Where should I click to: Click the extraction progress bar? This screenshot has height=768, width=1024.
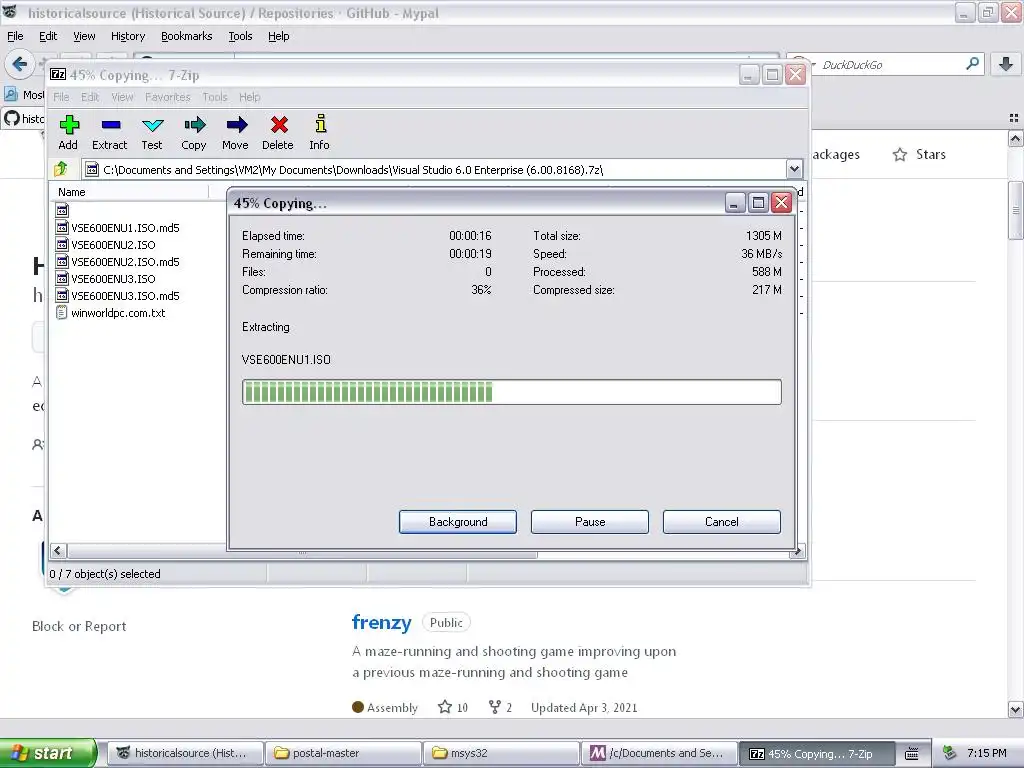tap(511, 392)
